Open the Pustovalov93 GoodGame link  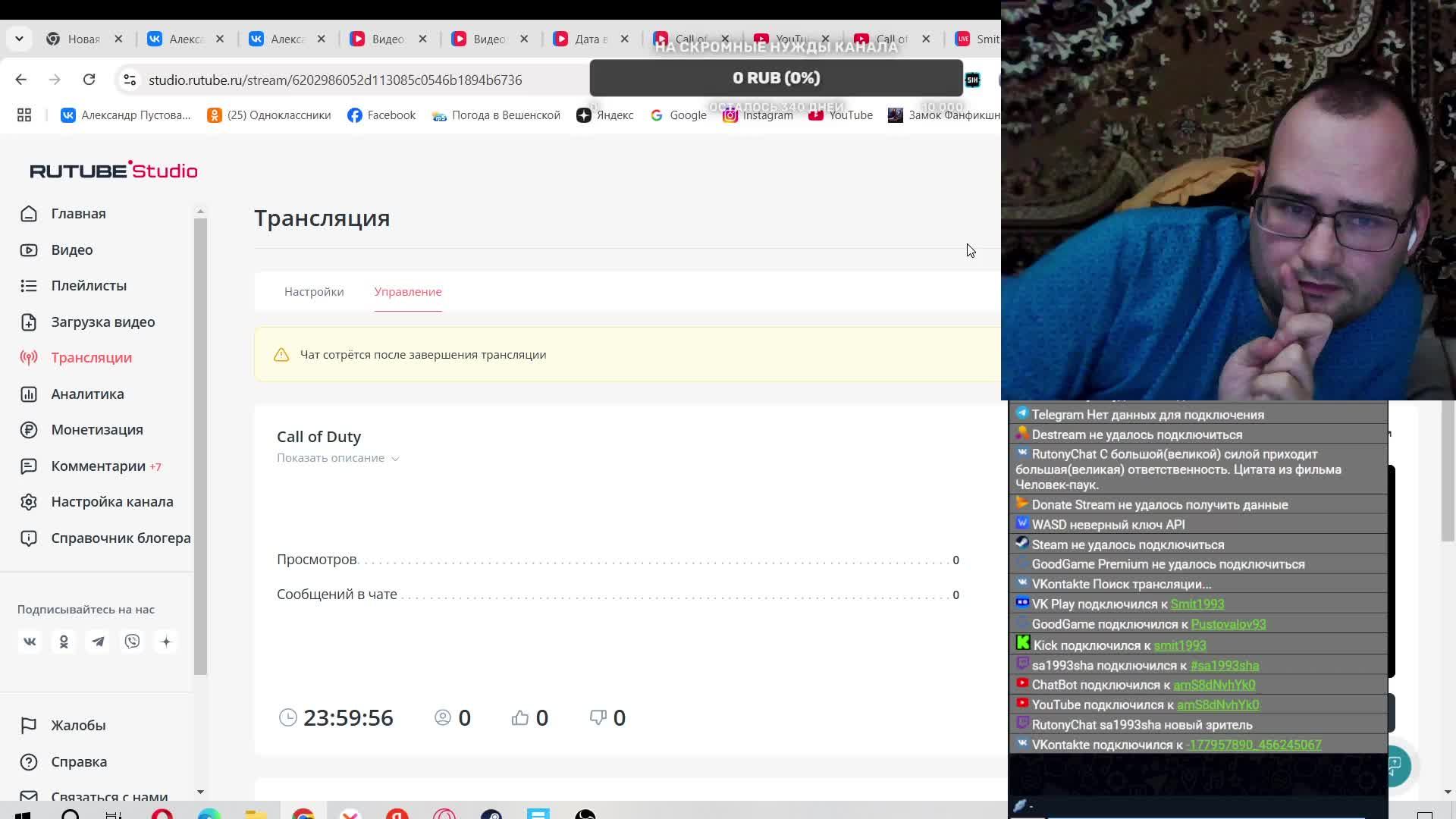click(1228, 624)
